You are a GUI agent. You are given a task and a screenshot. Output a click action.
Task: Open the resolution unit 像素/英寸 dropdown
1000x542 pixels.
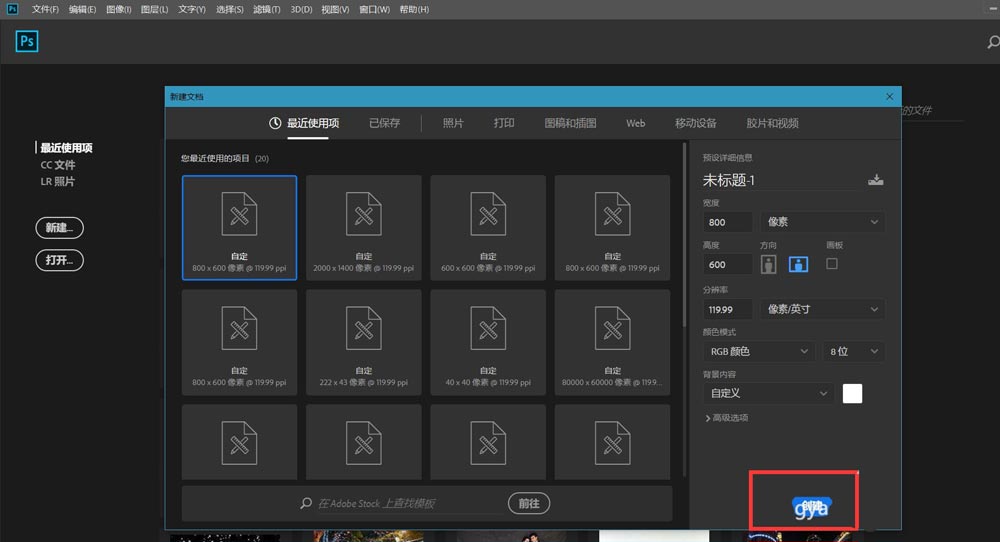(x=822, y=309)
